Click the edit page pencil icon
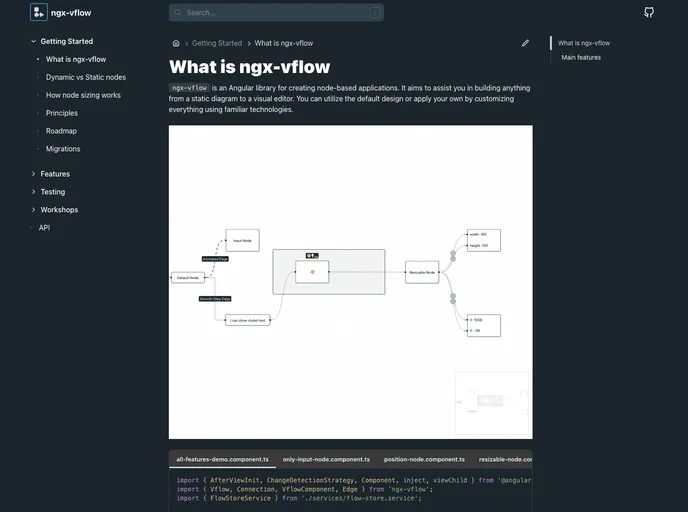 525,43
